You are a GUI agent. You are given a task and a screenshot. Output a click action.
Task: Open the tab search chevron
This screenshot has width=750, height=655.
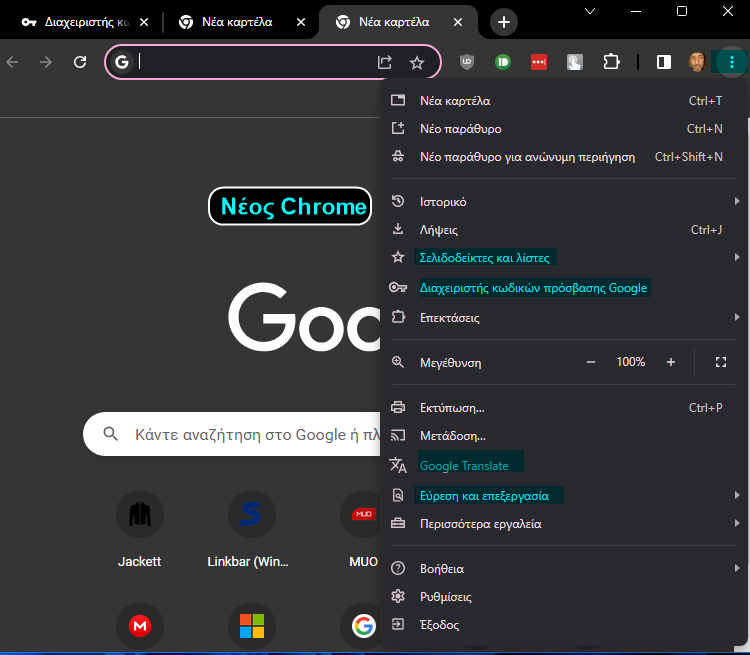590,11
